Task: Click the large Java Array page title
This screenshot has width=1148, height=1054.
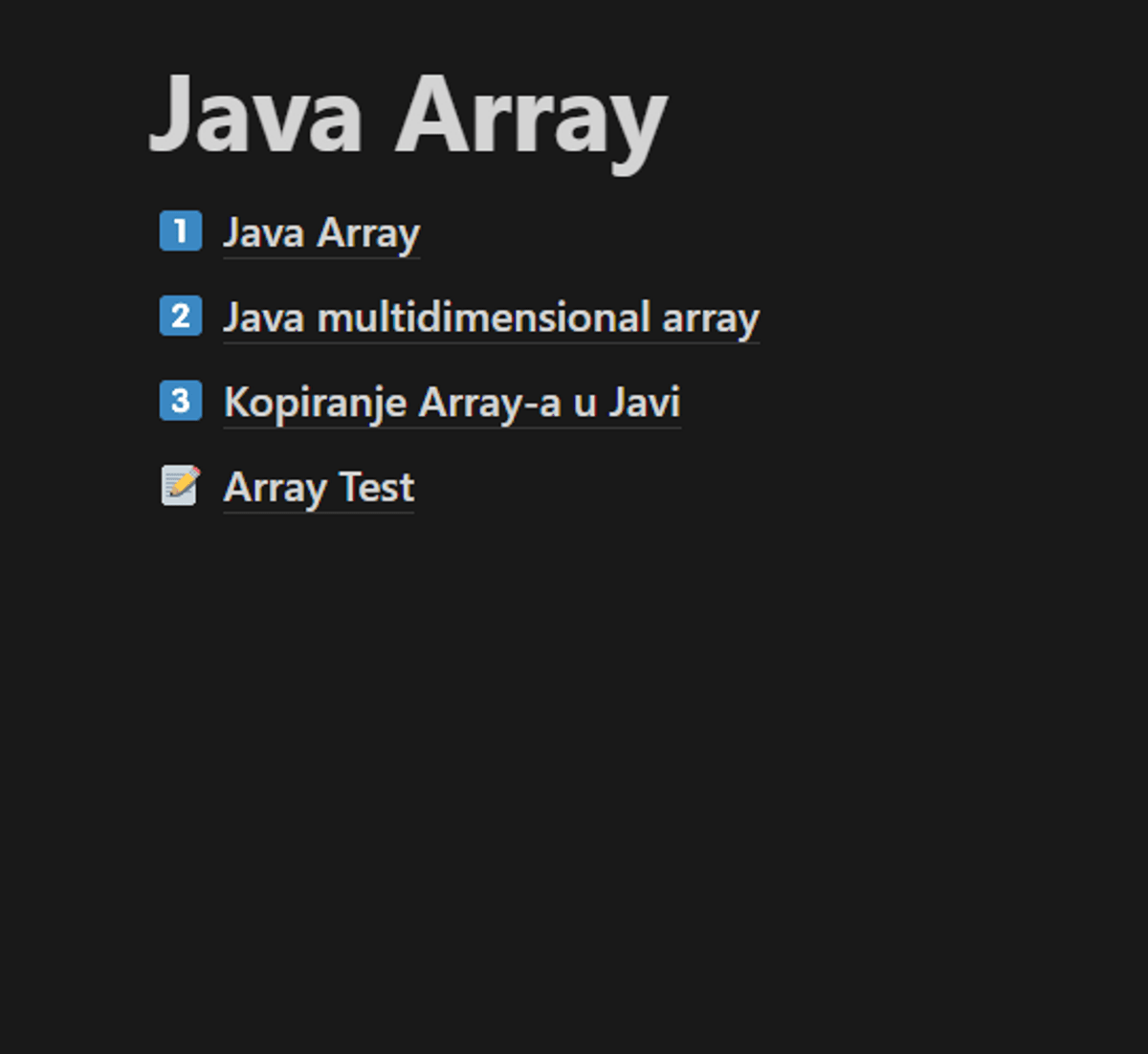Action: click(408, 117)
